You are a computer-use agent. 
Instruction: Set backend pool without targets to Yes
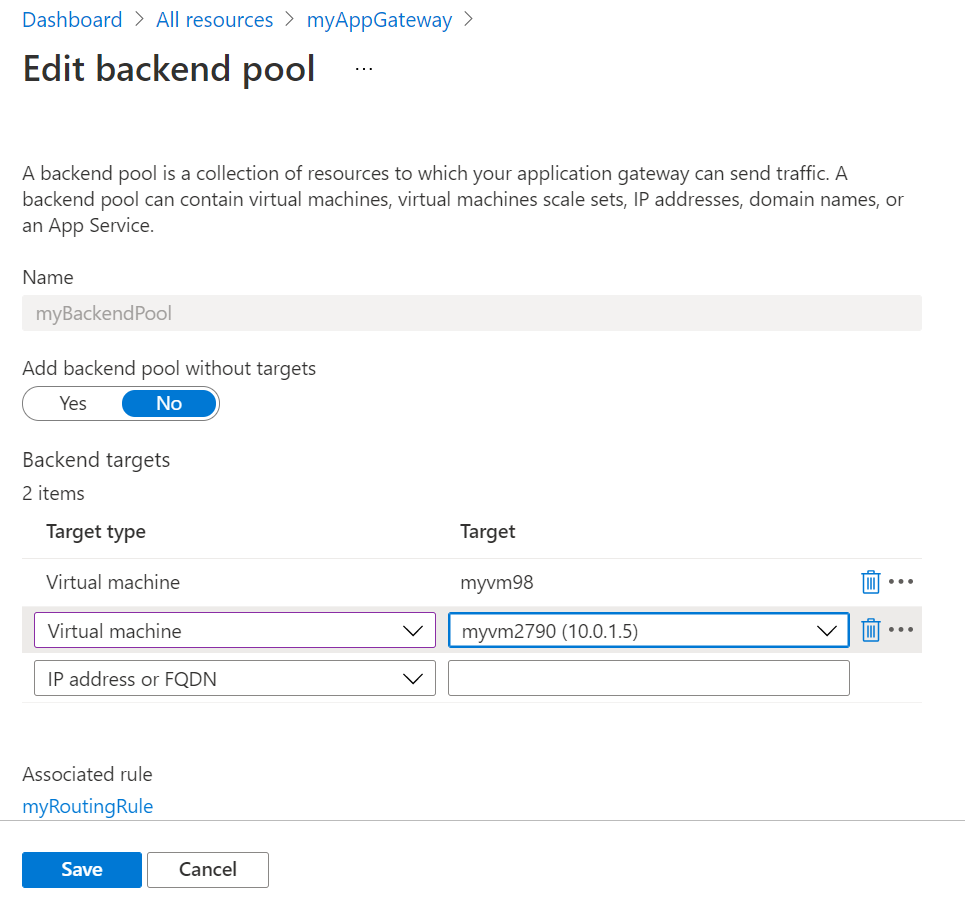point(73,403)
